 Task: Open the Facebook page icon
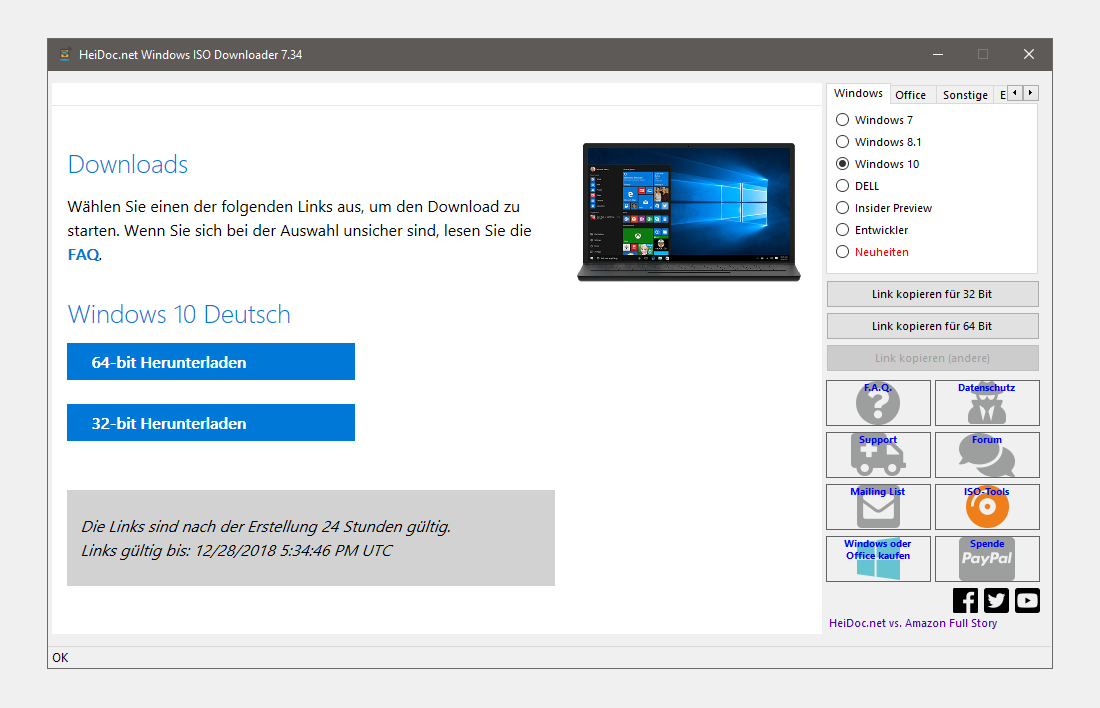[965, 601]
